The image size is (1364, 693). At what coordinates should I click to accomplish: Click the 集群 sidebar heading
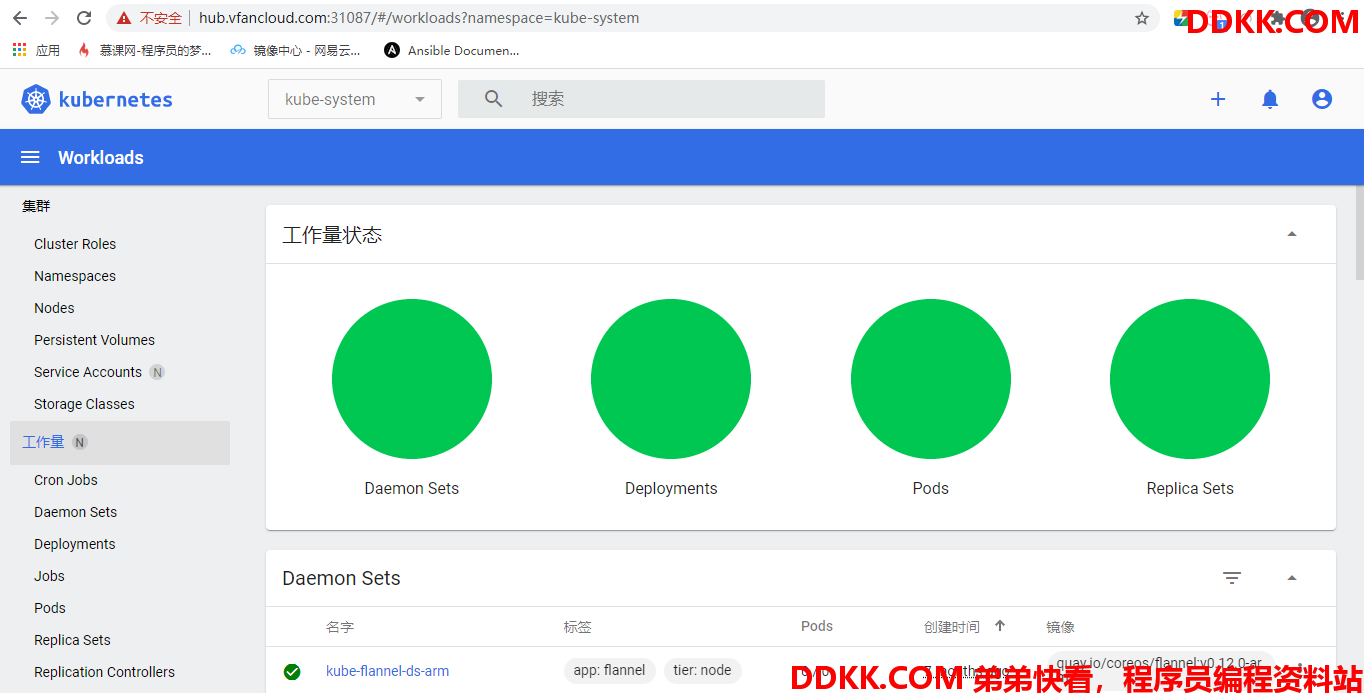[36, 206]
